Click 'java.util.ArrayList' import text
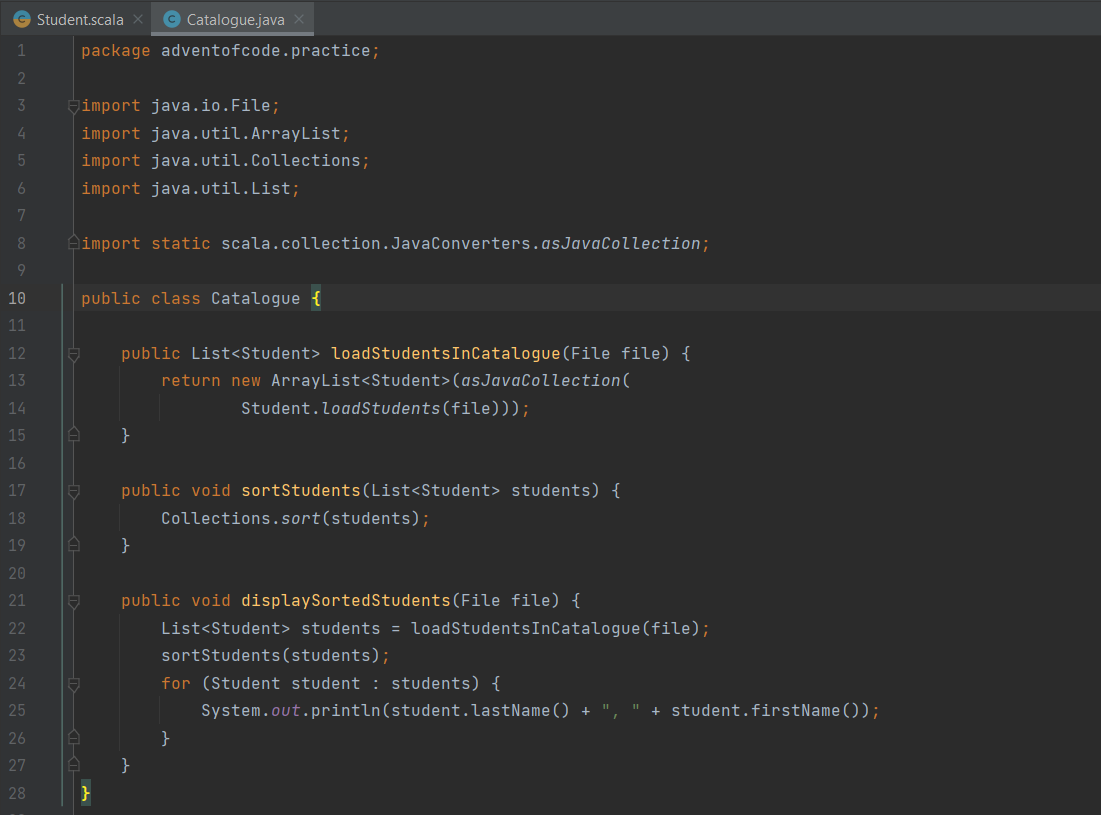The width and height of the screenshot is (1101, 815). pos(246,133)
